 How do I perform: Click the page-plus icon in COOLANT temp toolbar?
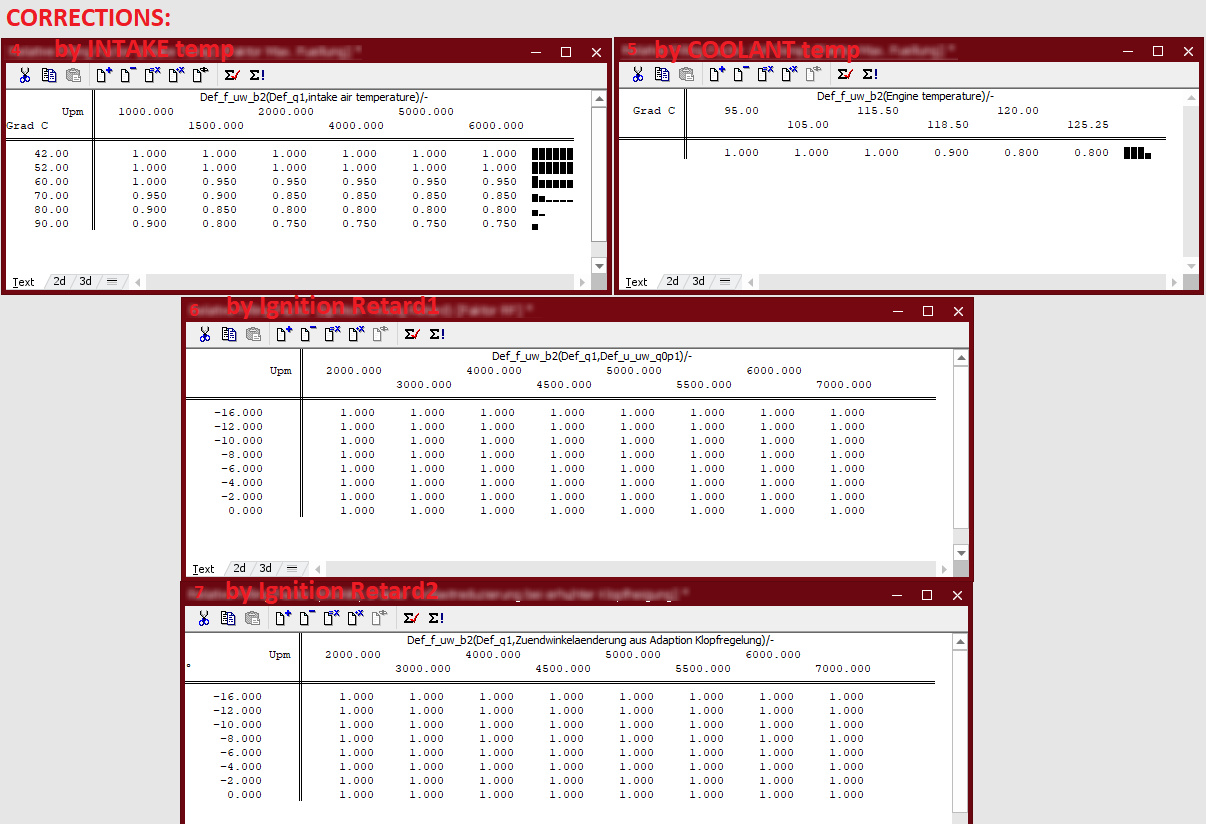click(716, 74)
